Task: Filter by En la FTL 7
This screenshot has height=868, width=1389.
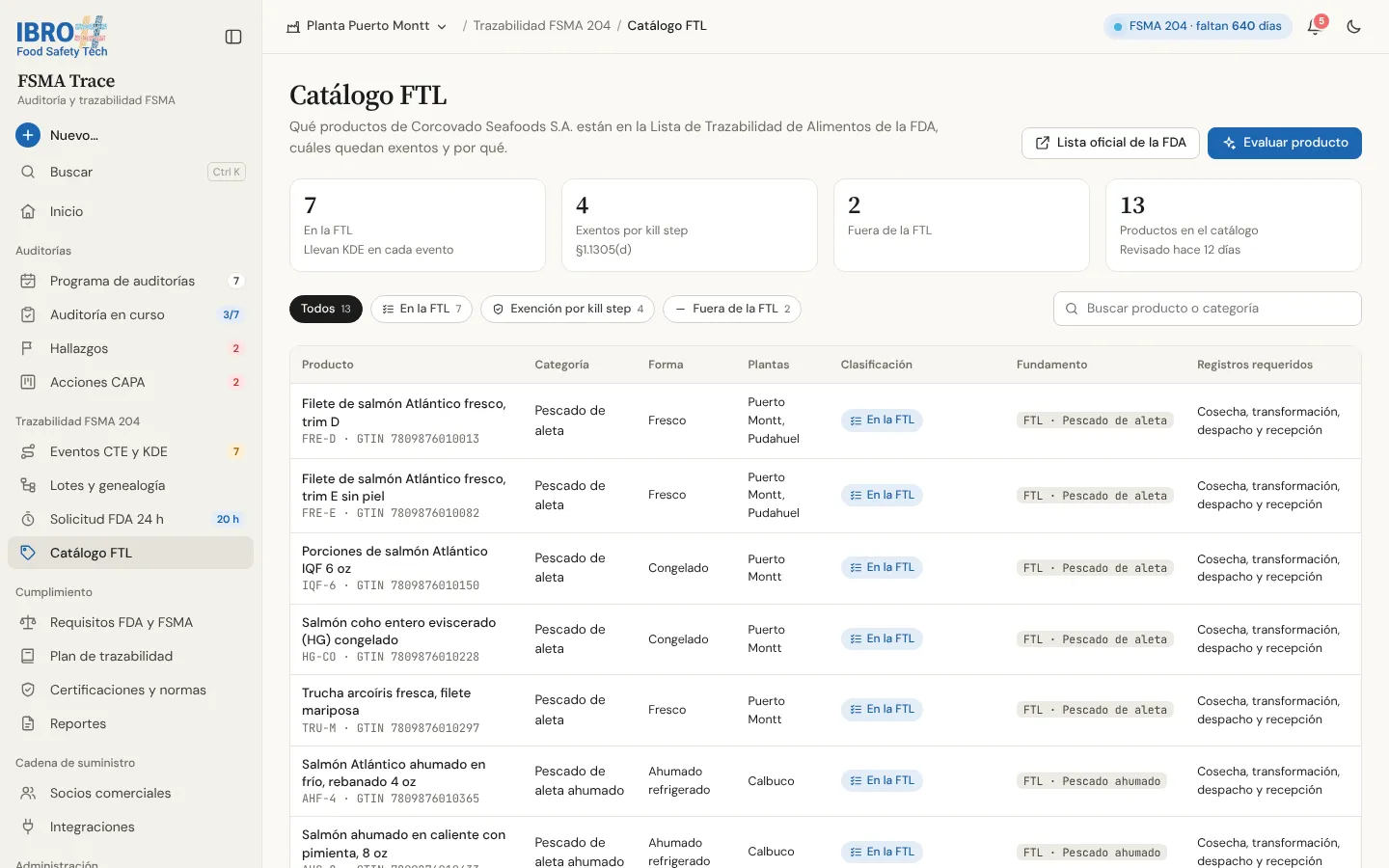Action: (x=422, y=309)
